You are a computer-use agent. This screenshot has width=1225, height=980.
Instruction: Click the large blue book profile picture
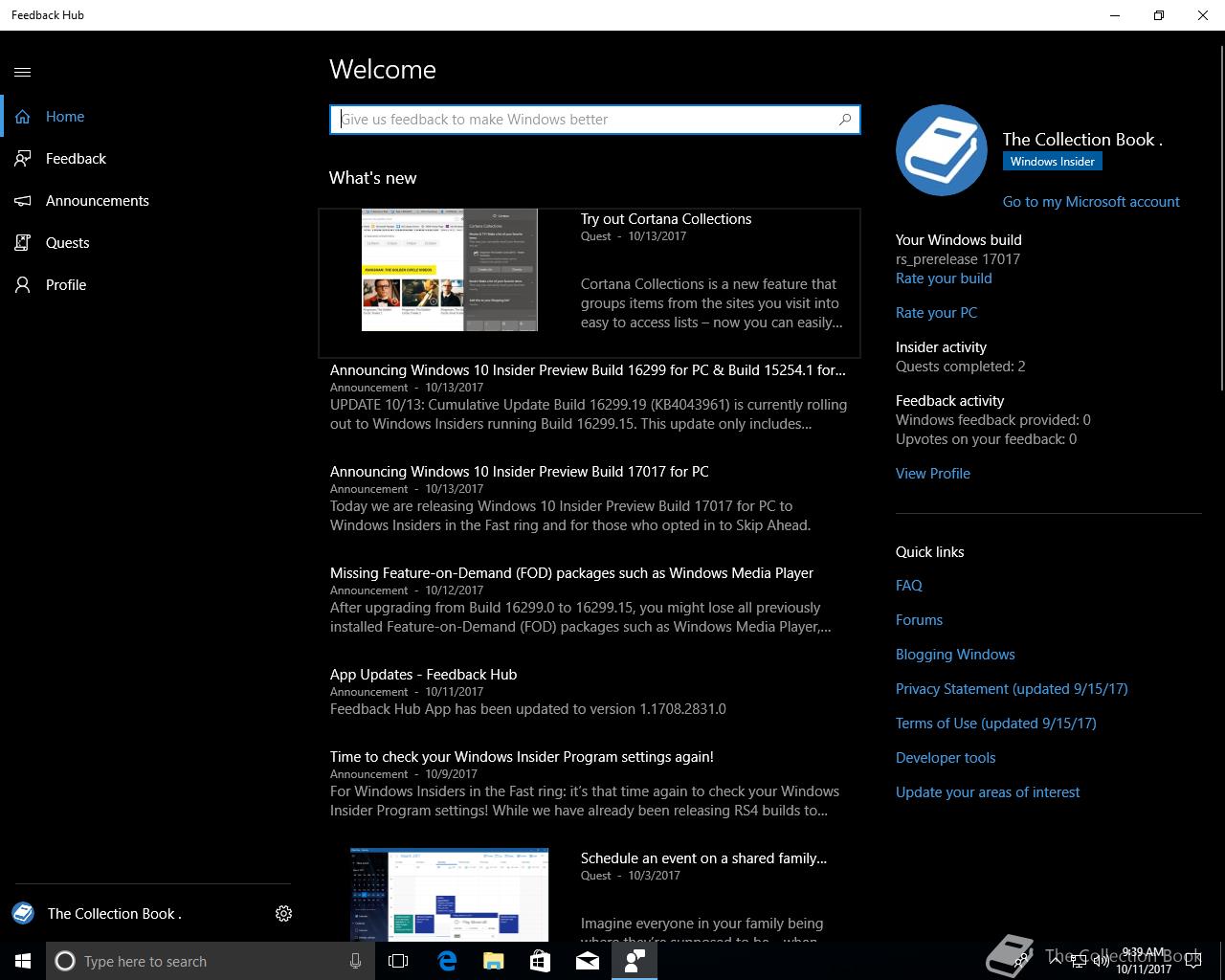(942, 150)
